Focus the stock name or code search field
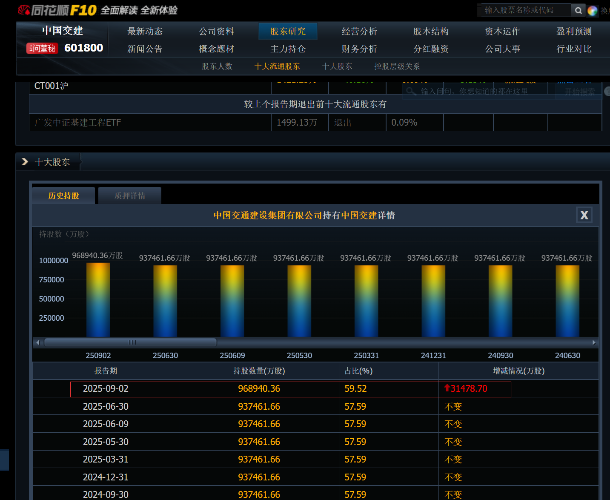Viewport: 610px width, 500px height. click(x=525, y=11)
